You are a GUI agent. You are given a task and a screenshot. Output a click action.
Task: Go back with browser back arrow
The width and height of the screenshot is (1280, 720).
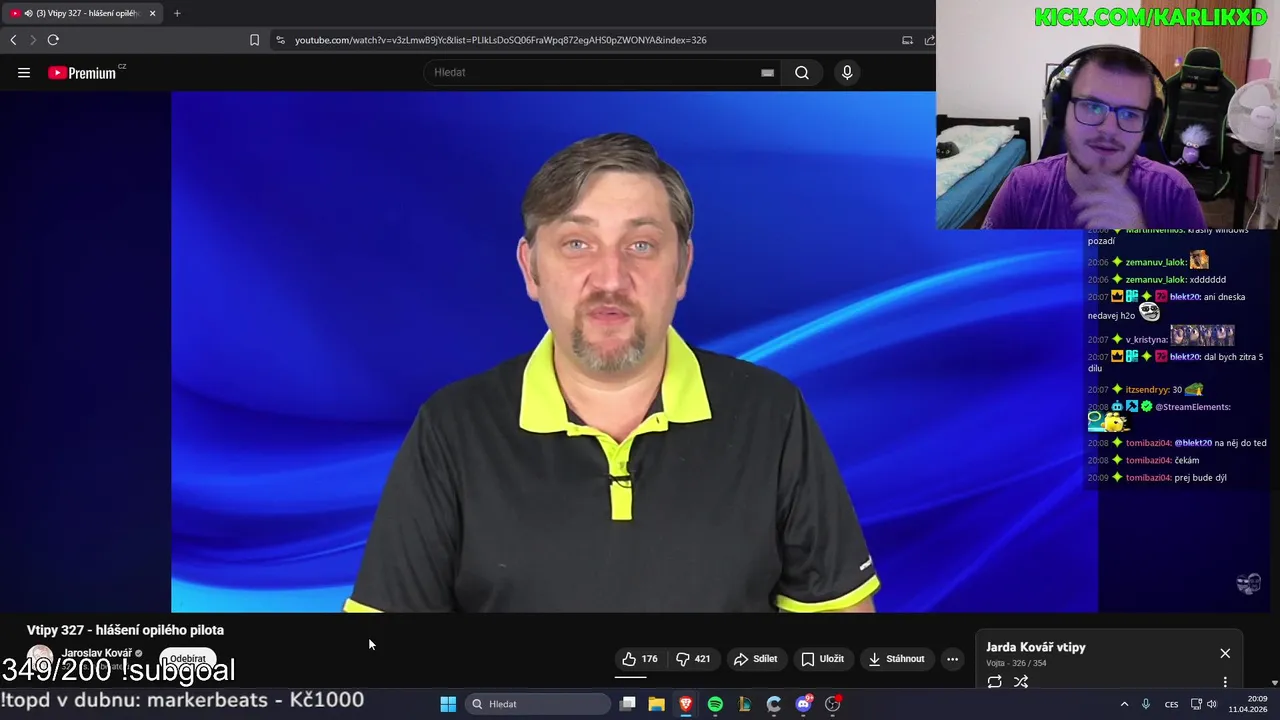pyautogui.click(x=13, y=40)
